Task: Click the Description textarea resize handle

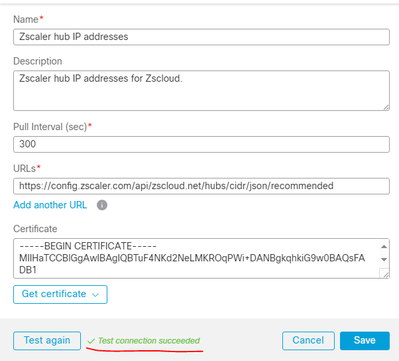Action: pos(386,107)
